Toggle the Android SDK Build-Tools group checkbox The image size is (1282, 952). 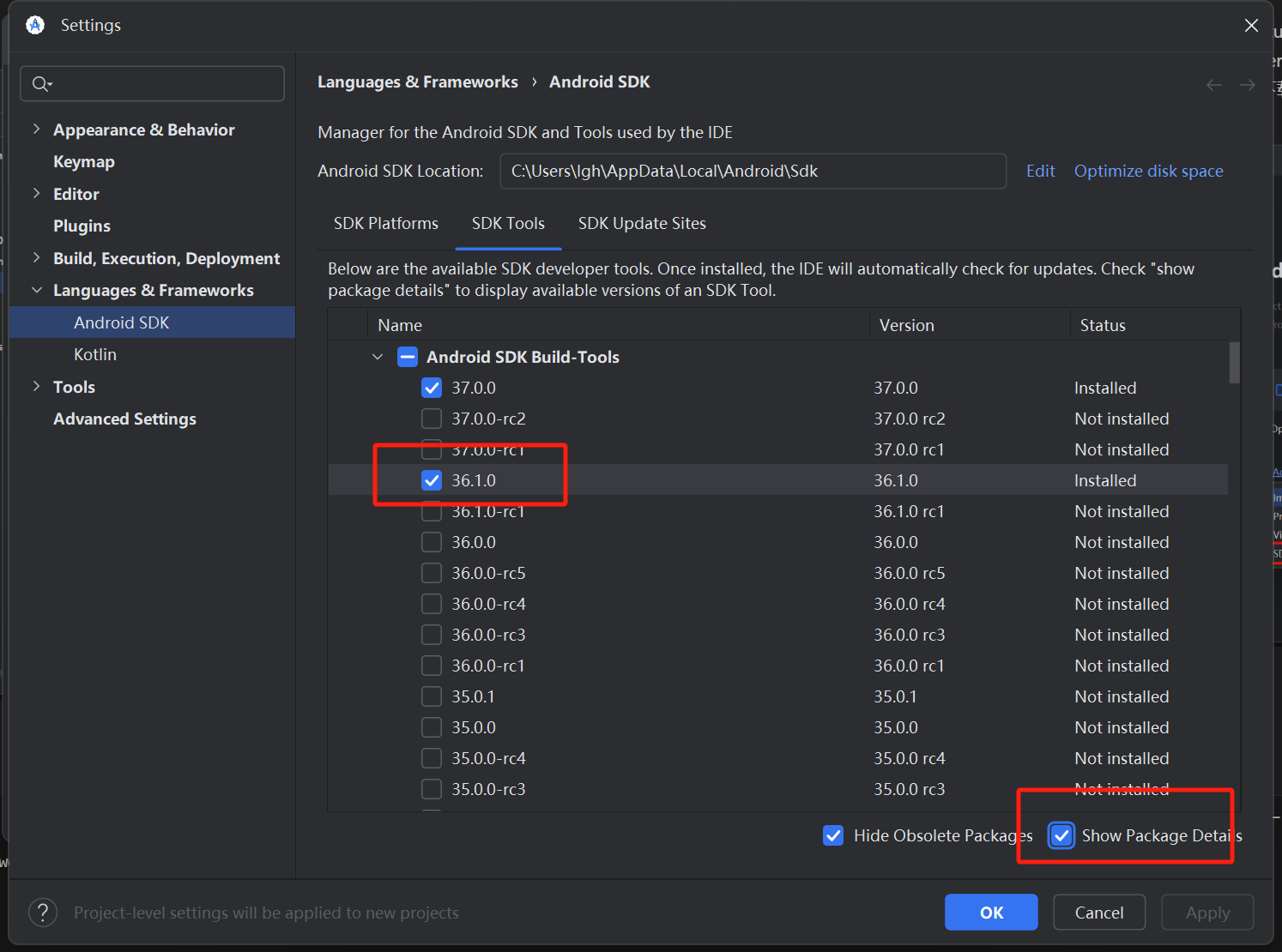(x=408, y=357)
